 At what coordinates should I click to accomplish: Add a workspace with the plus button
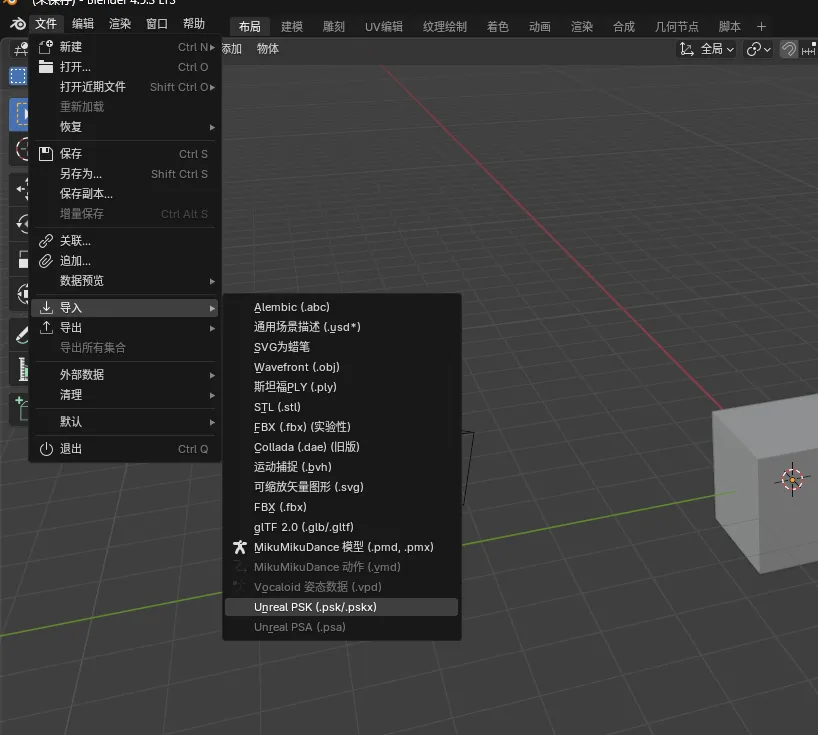tap(761, 26)
